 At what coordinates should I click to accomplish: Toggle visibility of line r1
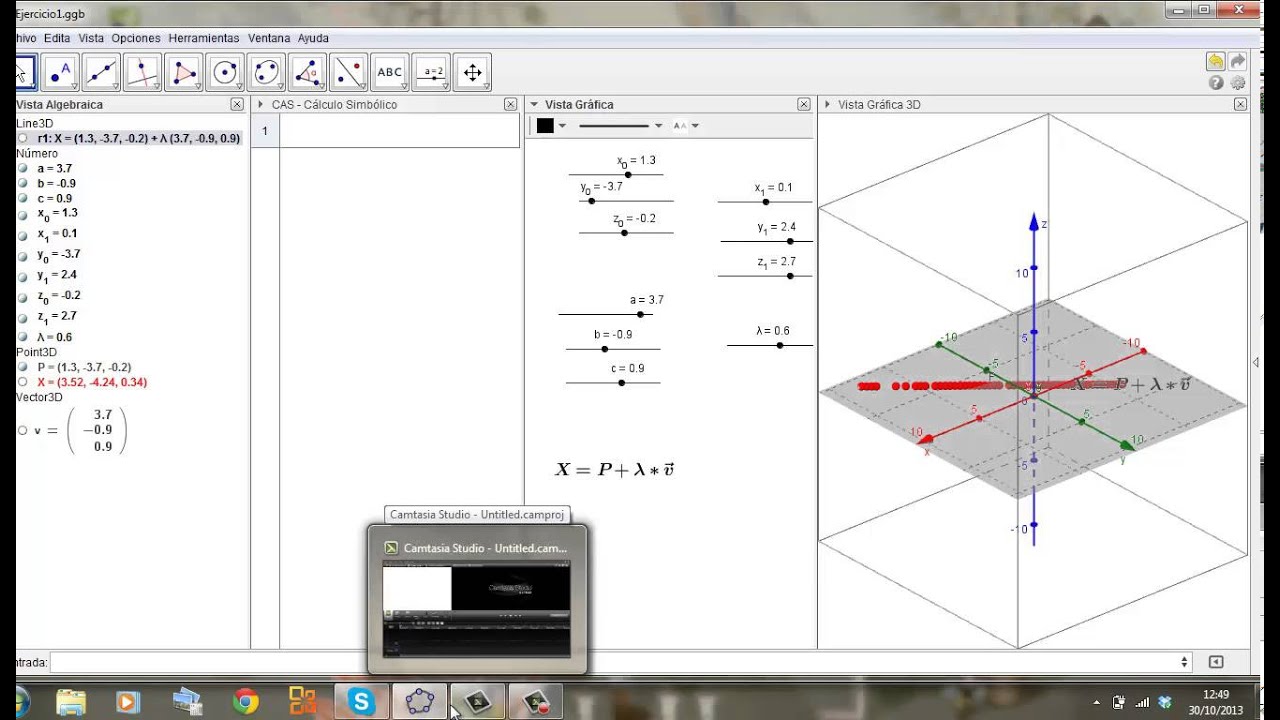pos(22,138)
